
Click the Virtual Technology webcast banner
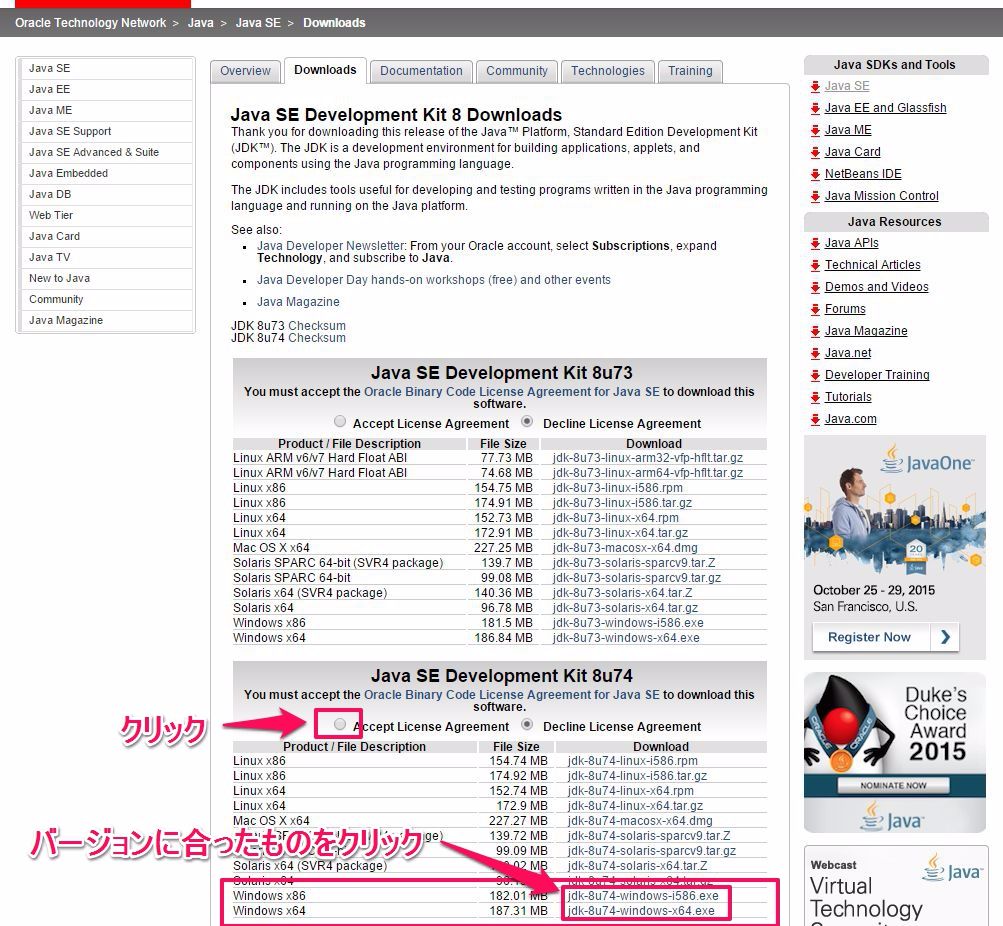coord(895,887)
